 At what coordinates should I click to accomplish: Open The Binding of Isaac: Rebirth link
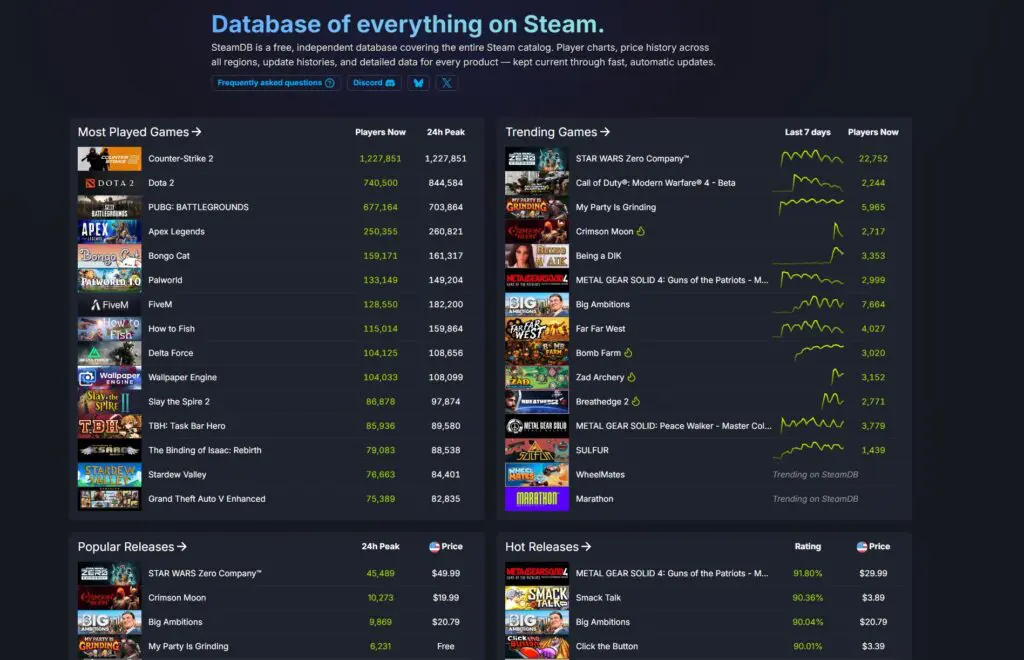(x=204, y=450)
